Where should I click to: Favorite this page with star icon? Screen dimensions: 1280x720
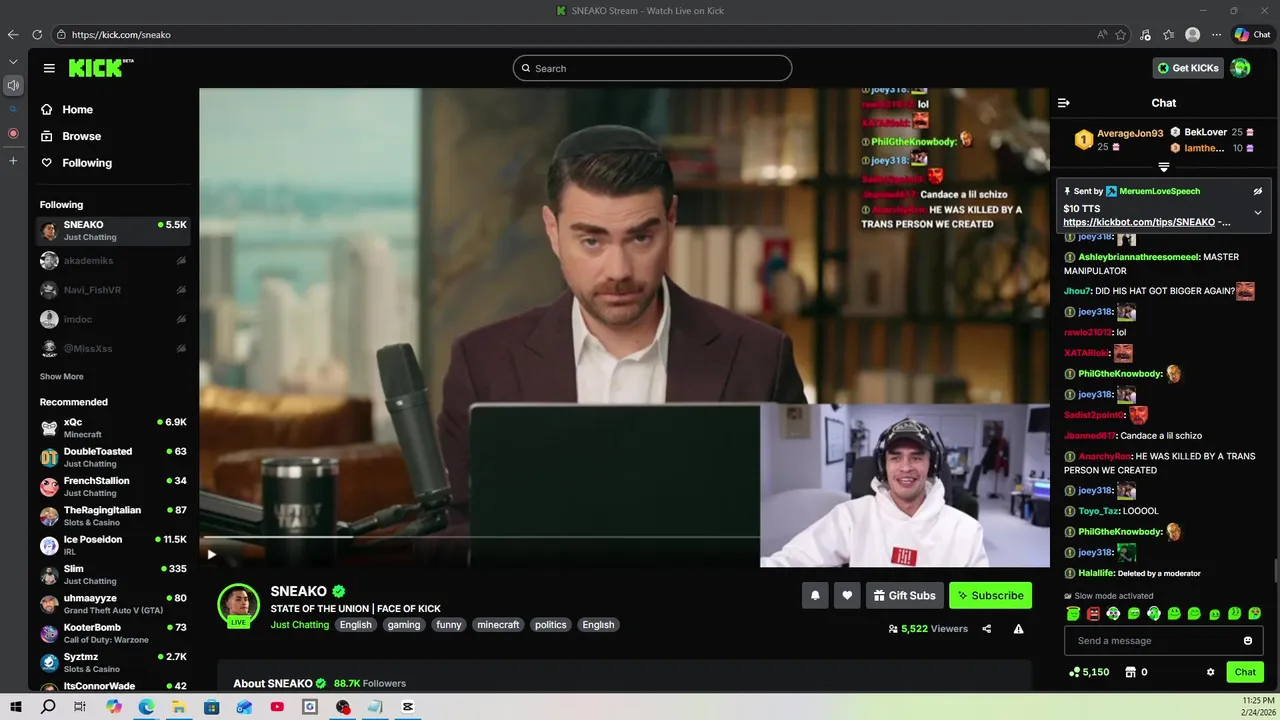click(1121, 34)
